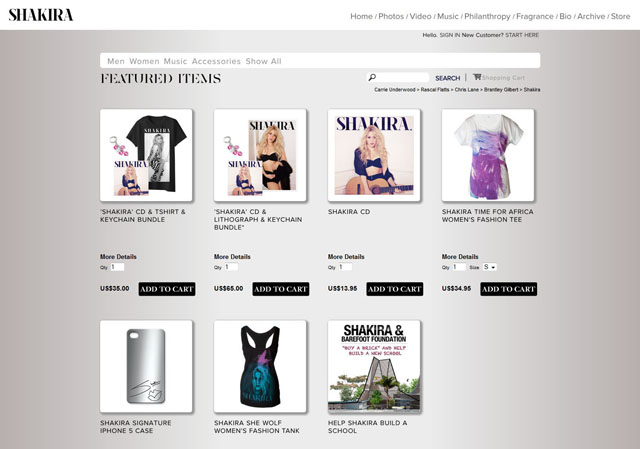Open CD & Tshirt & Keychain bundle thumbnail

146,155
